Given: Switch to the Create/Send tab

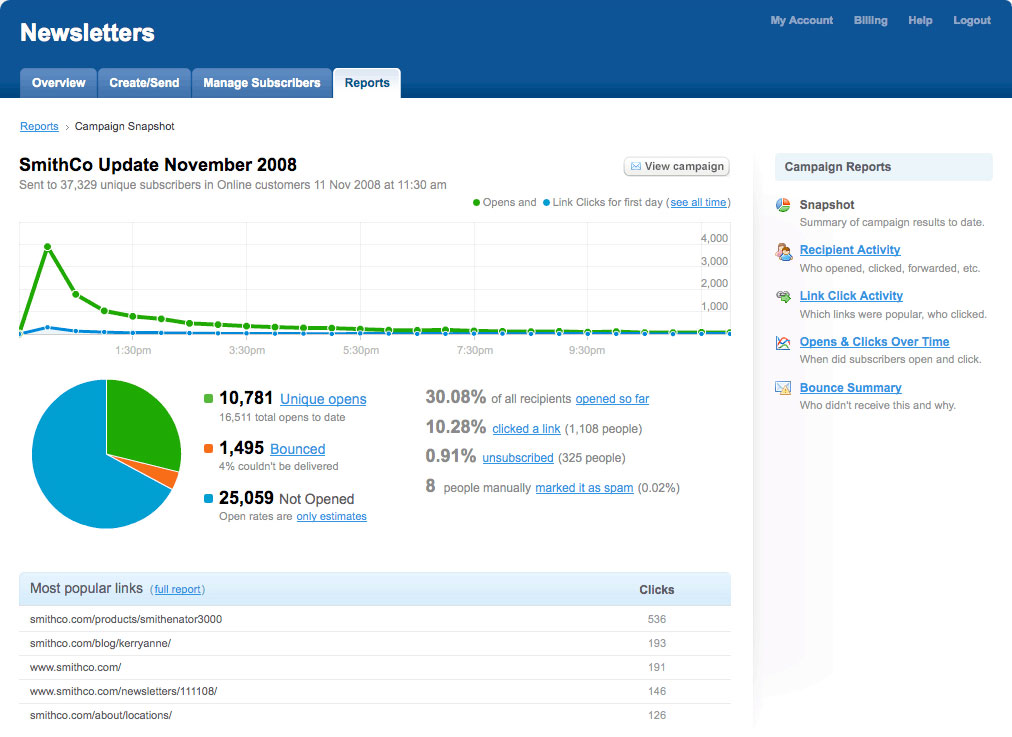Looking at the screenshot, I should 145,83.
